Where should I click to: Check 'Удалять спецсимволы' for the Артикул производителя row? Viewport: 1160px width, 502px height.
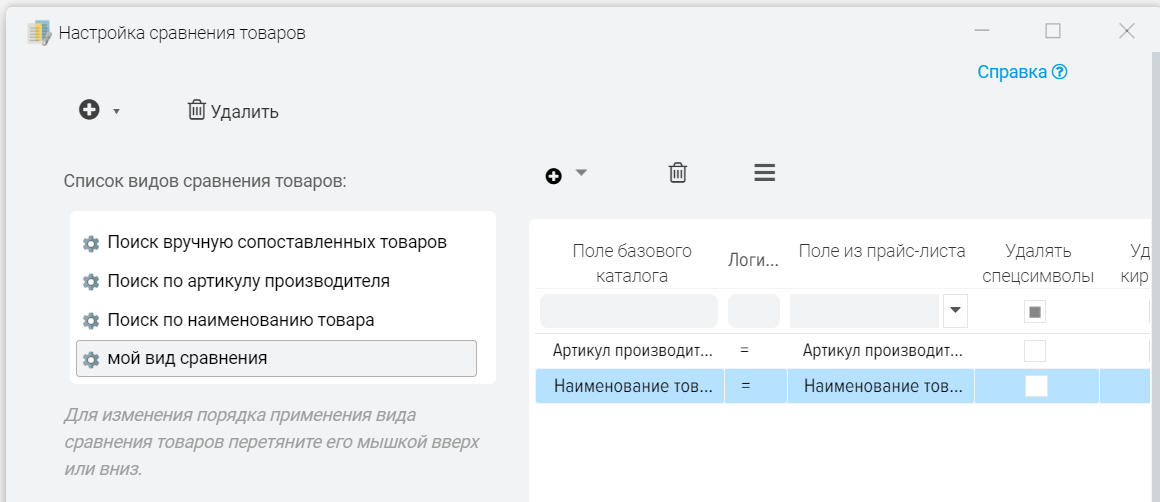click(1035, 351)
